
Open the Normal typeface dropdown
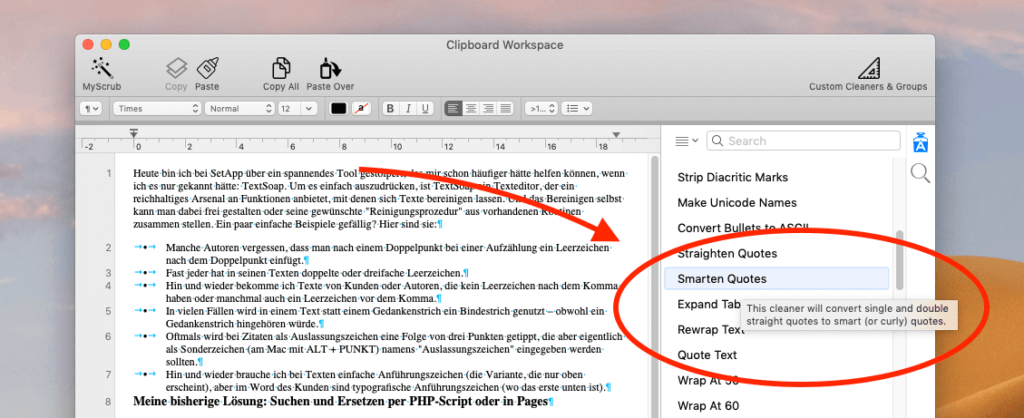pyautogui.click(x=240, y=108)
